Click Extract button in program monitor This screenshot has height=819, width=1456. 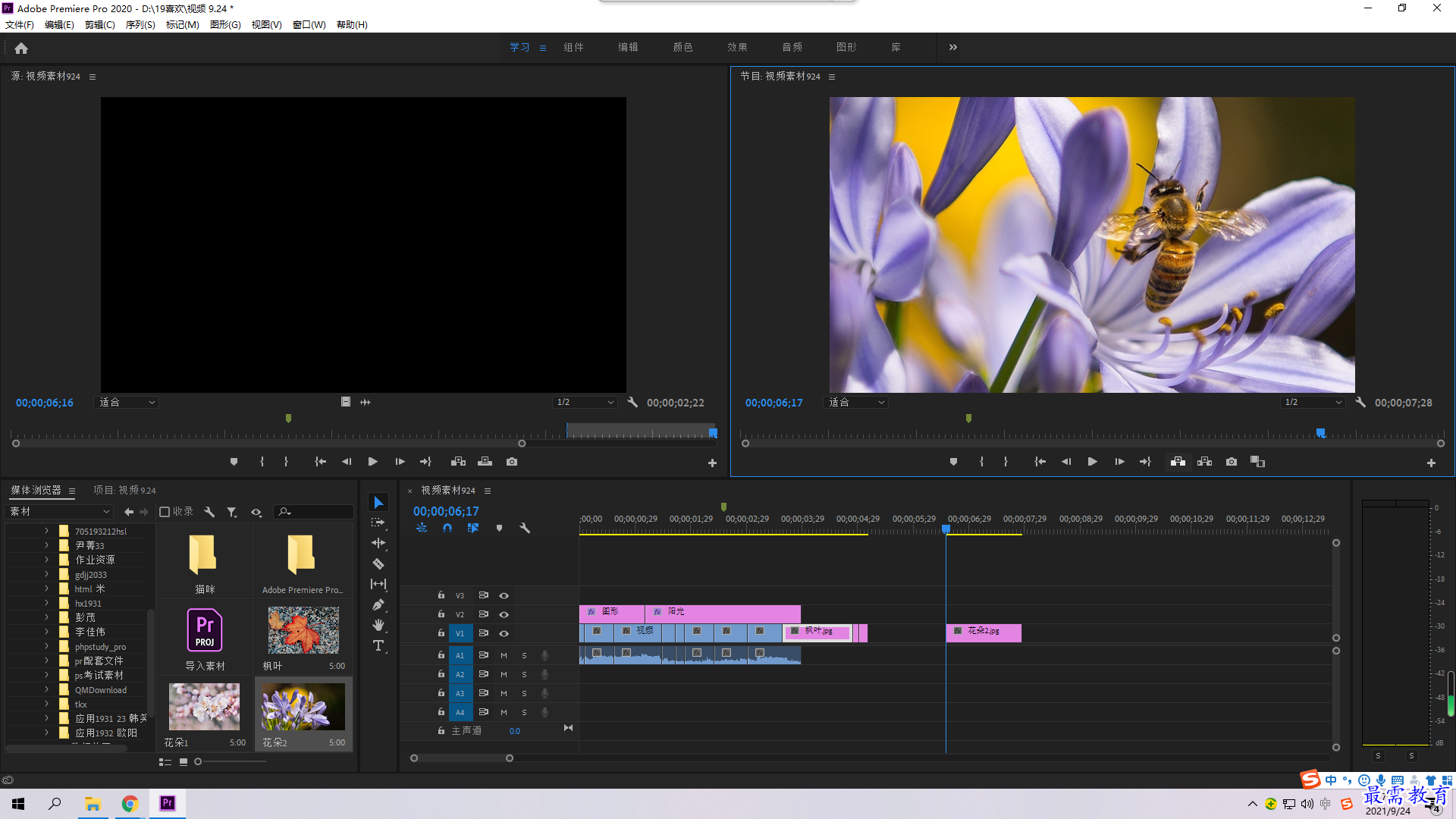tap(1204, 462)
